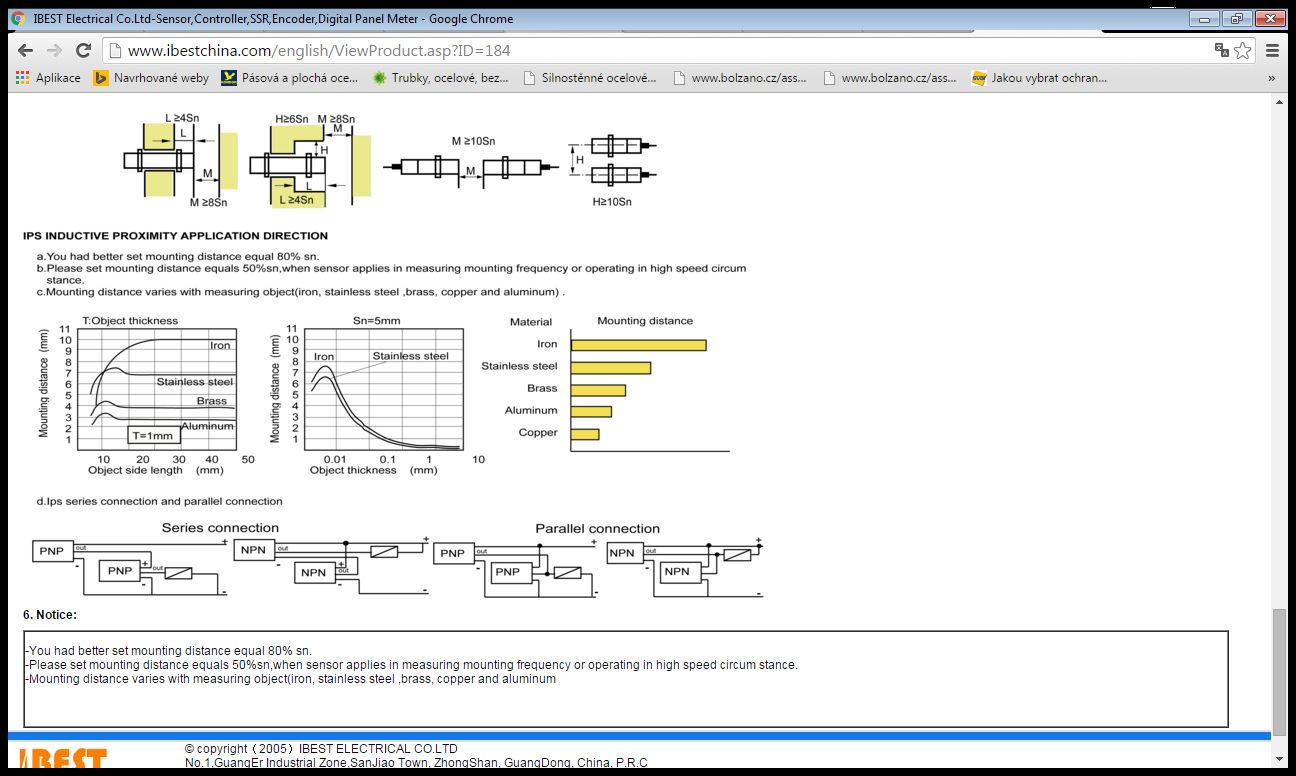Show hidden bookmarks via the overflow chevron
1296x776 pixels.
tap(1272, 78)
